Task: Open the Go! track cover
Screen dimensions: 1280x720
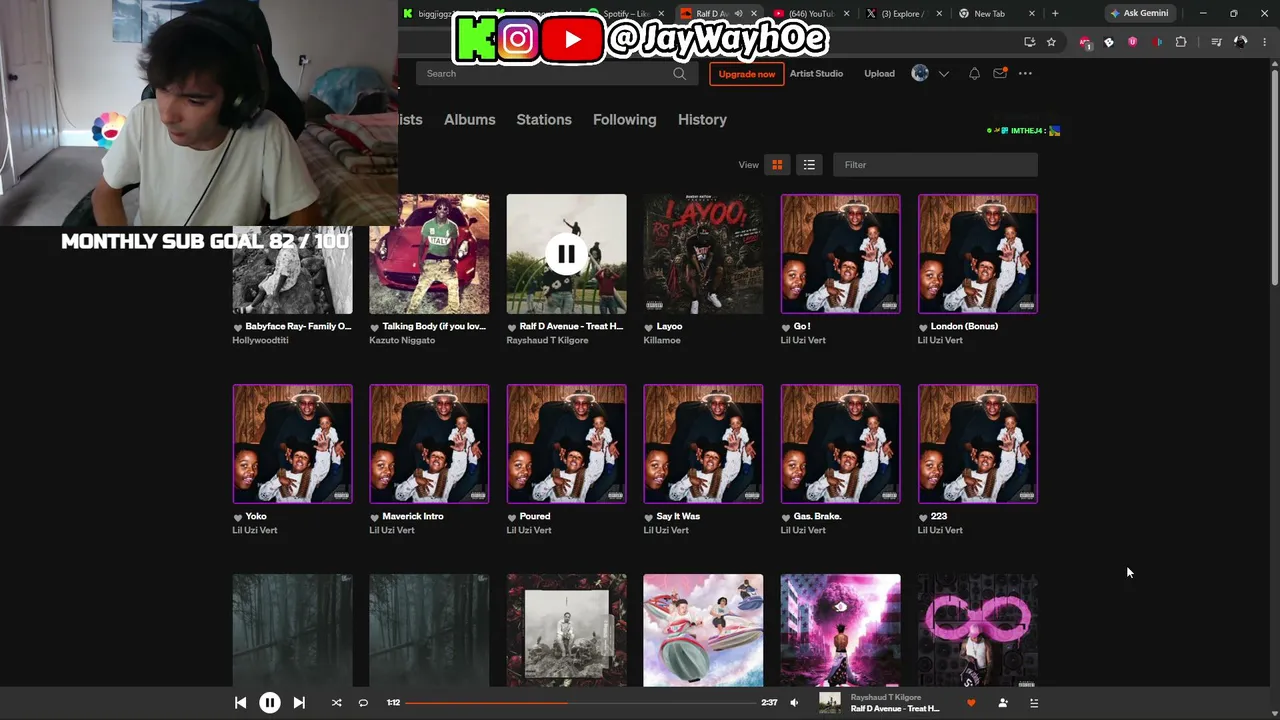Action: click(840, 254)
